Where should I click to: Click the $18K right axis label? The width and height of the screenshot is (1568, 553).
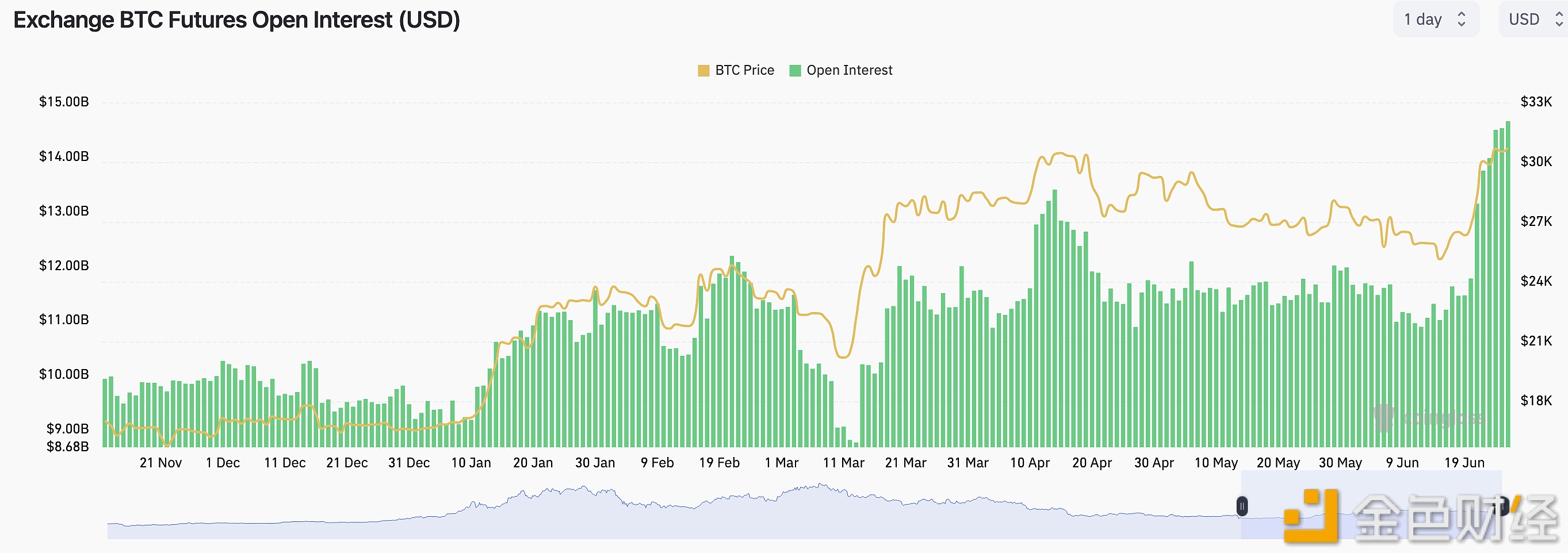coord(1536,400)
